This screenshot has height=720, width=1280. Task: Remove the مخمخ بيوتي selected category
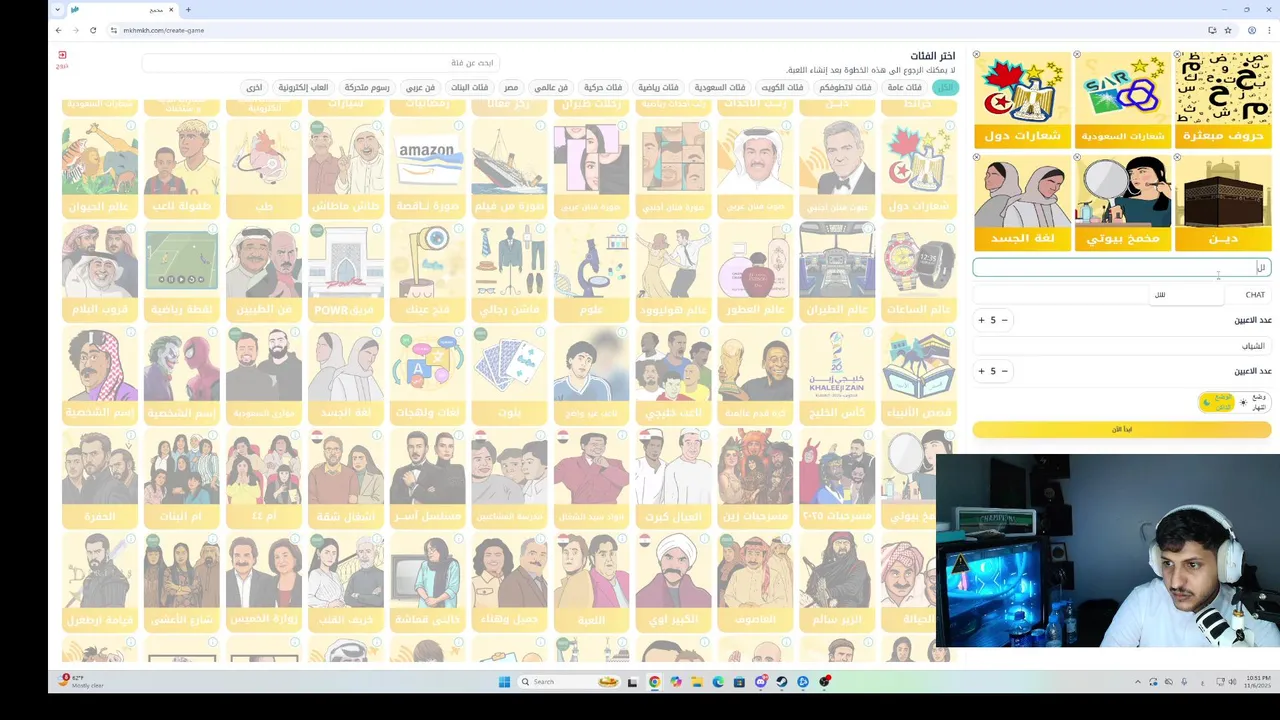pos(1077,157)
